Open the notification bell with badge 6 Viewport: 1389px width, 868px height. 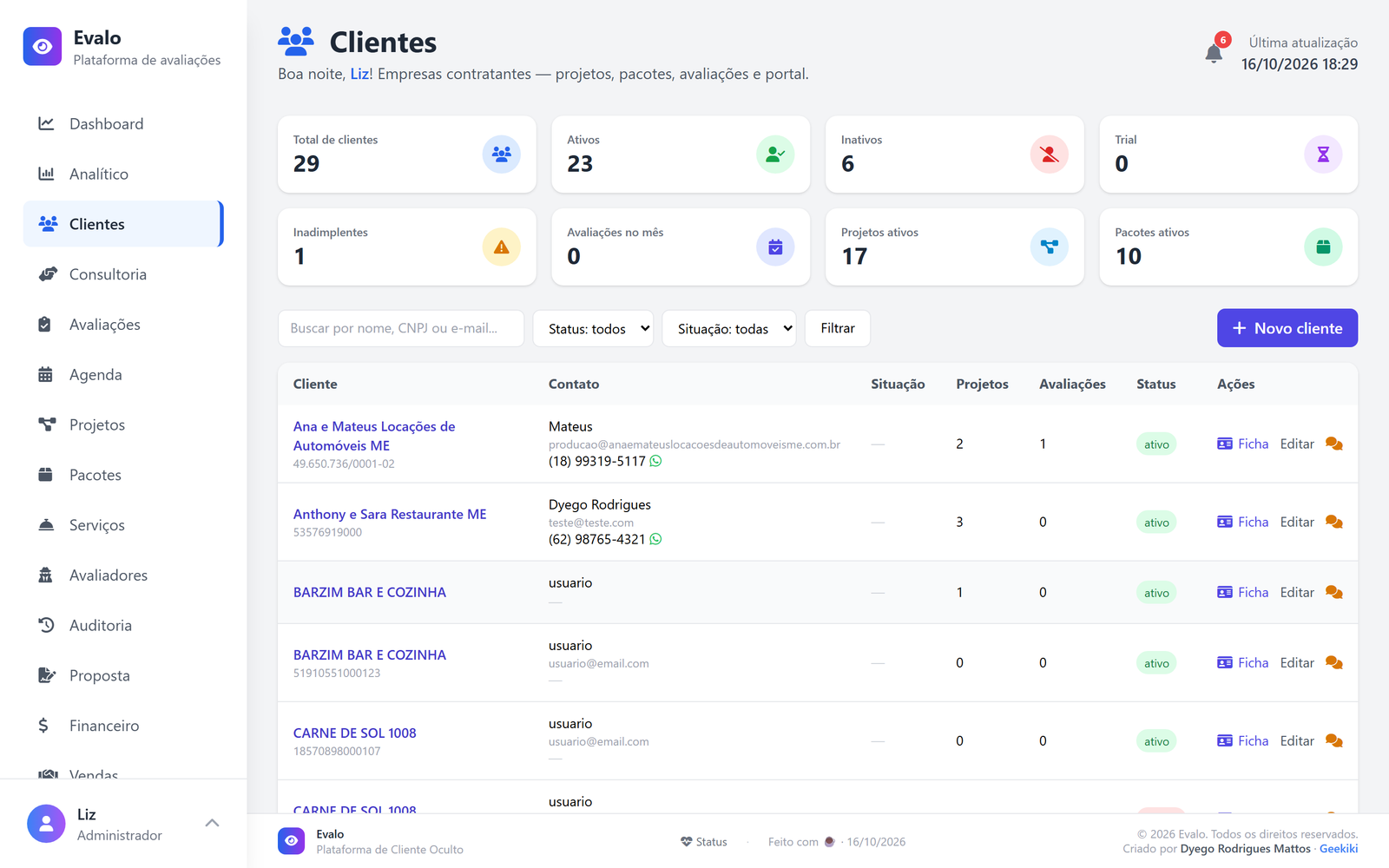tap(1214, 53)
